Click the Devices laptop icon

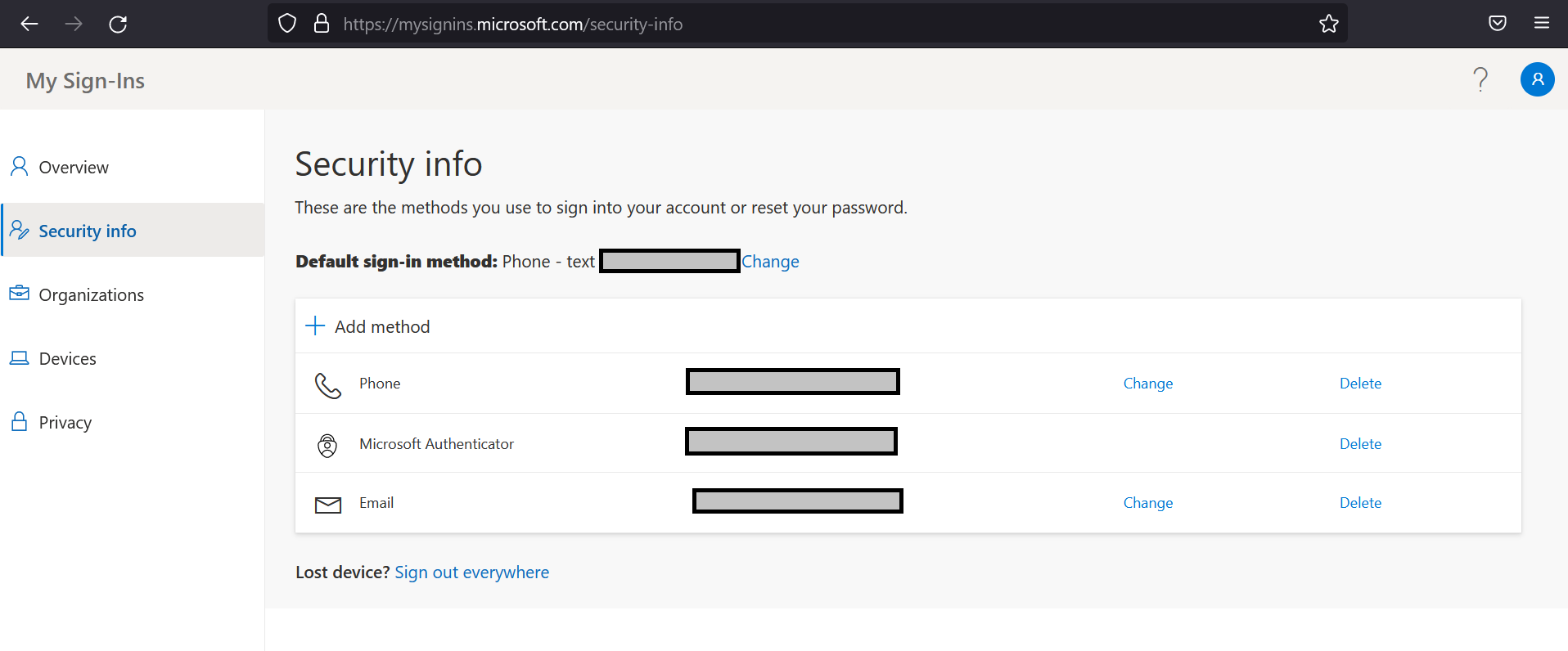pos(19,358)
